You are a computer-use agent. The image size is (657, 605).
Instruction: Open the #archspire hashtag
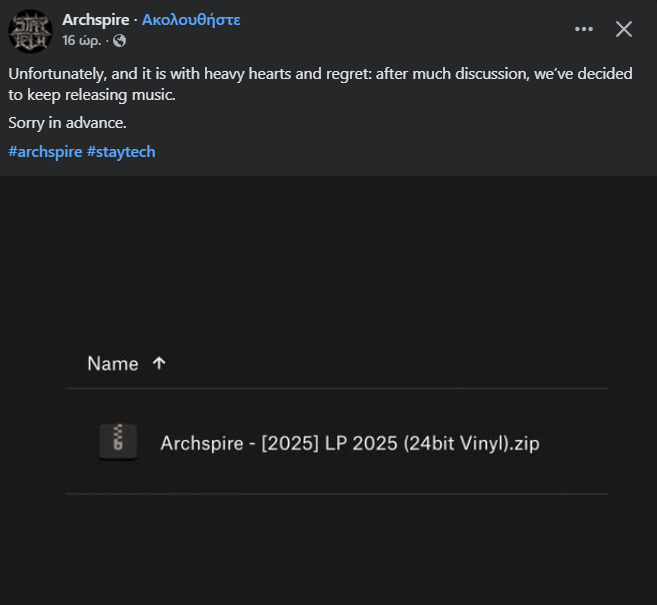coord(45,152)
